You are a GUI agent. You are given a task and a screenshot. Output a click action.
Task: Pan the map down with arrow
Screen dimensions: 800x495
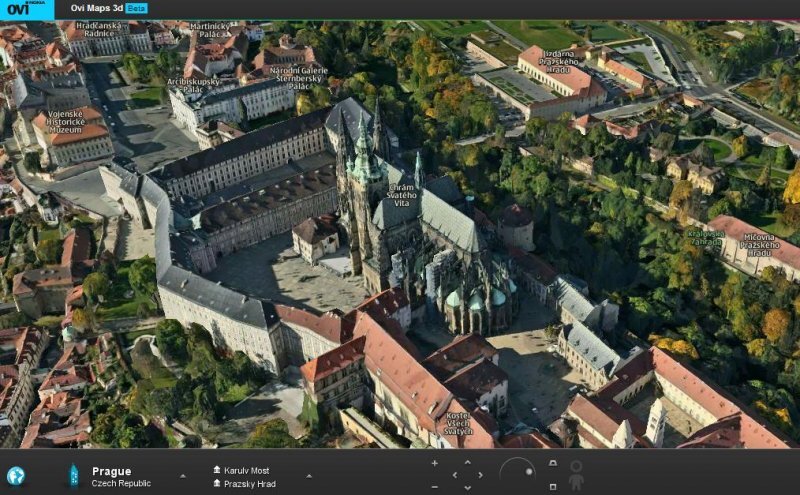tap(468, 487)
